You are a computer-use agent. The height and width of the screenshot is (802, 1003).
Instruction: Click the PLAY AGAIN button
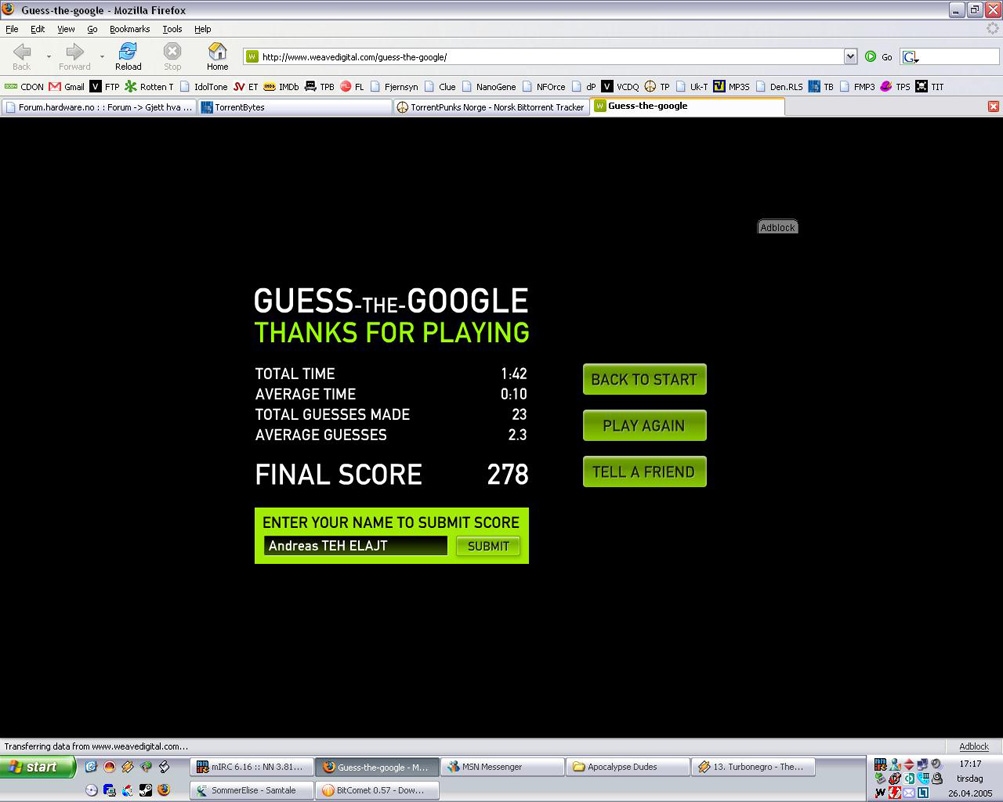(x=645, y=425)
